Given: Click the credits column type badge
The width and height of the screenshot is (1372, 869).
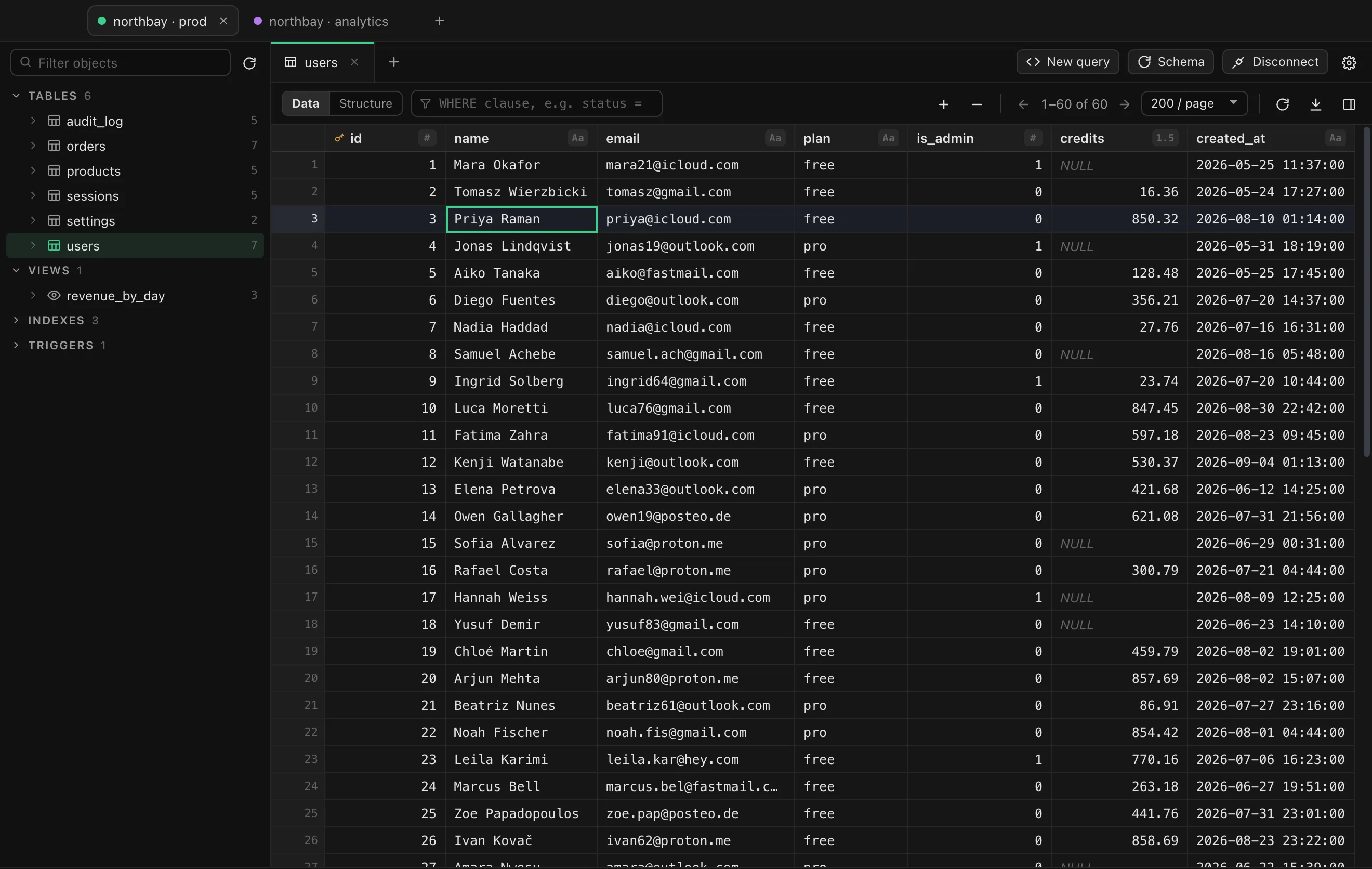Looking at the screenshot, I should coord(1165,138).
